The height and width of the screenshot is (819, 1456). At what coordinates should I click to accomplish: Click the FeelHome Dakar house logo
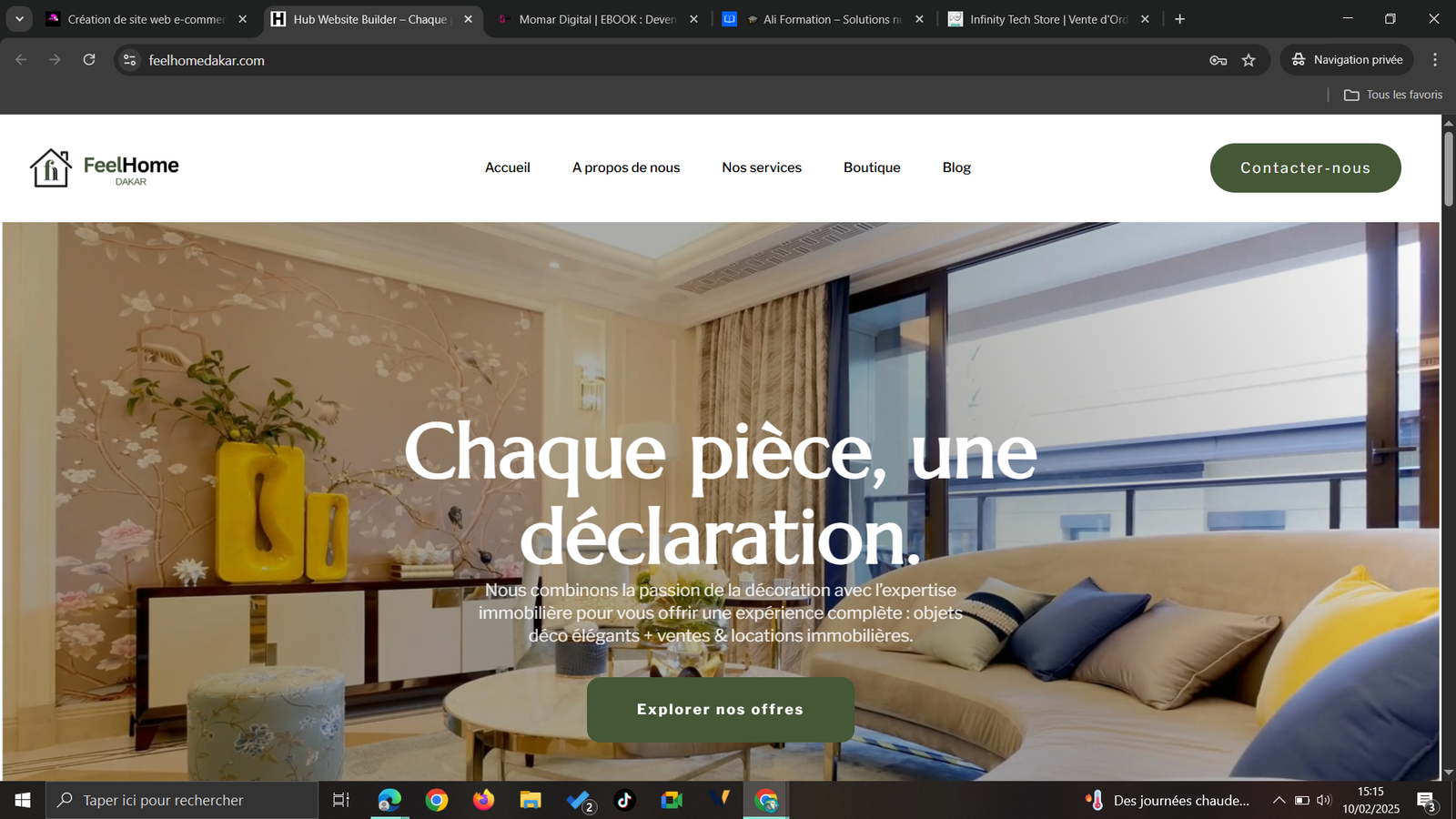click(x=51, y=168)
